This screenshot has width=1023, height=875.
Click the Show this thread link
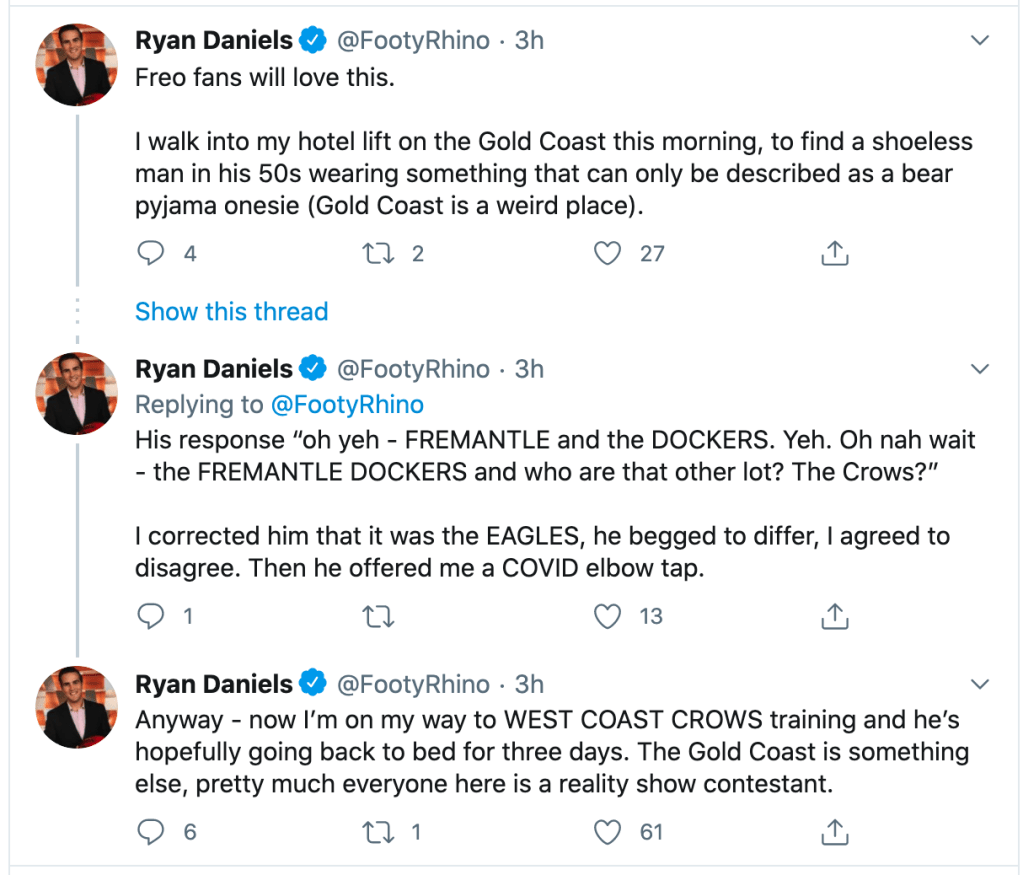pyautogui.click(x=231, y=312)
